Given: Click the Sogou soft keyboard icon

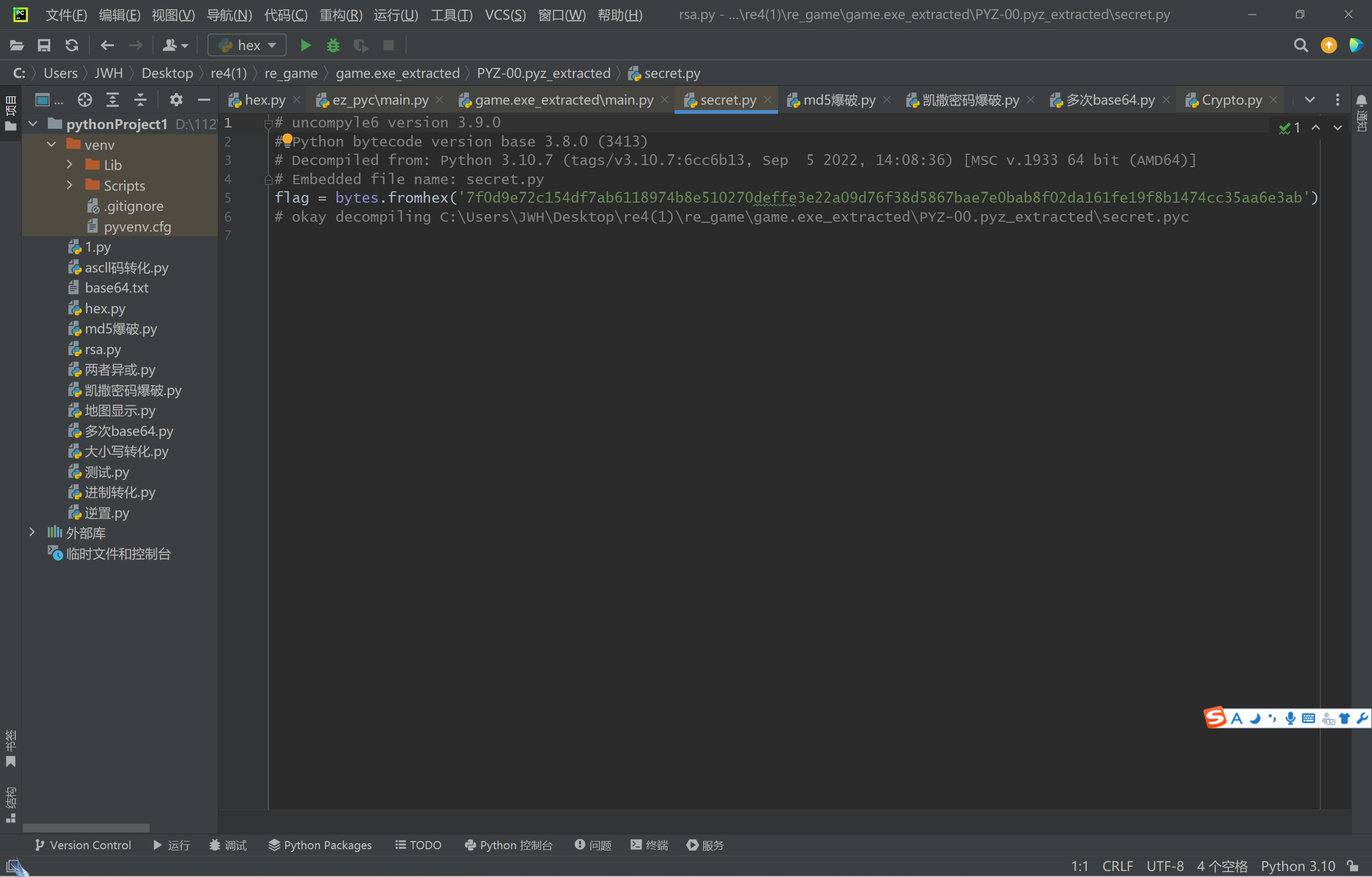Looking at the screenshot, I should click(x=1309, y=718).
